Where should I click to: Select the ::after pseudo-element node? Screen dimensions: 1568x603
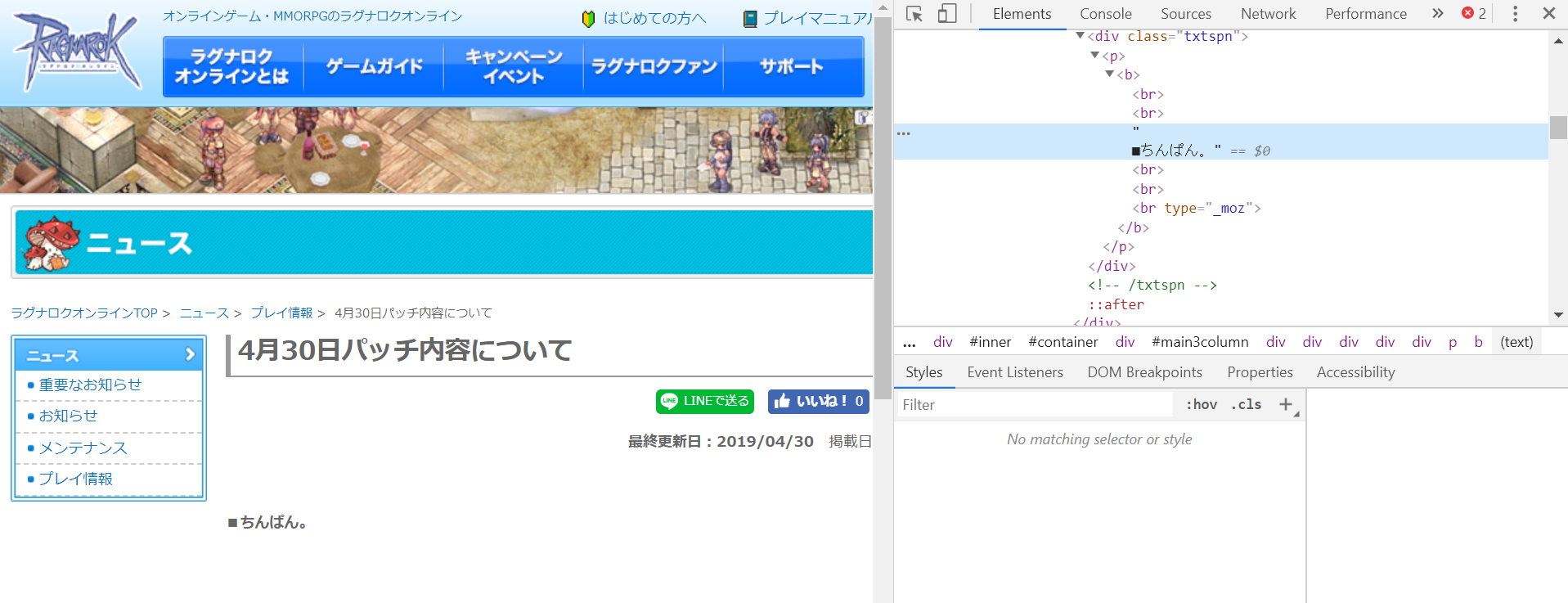(1116, 304)
